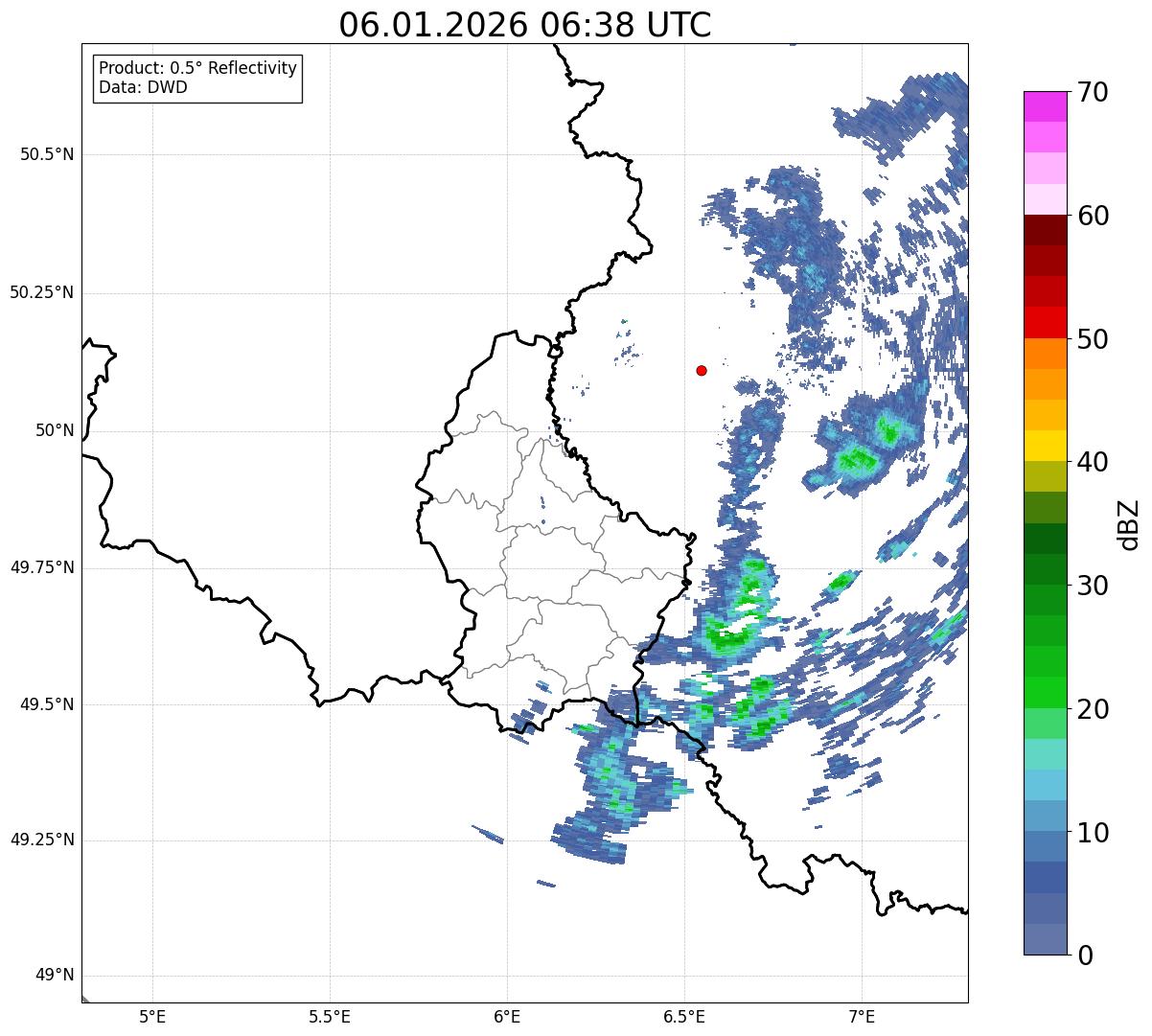The height and width of the screenshot is (1036, 1152).
Task: Click the 5.5°E longitude label
Action: [x=330, y=1016]
